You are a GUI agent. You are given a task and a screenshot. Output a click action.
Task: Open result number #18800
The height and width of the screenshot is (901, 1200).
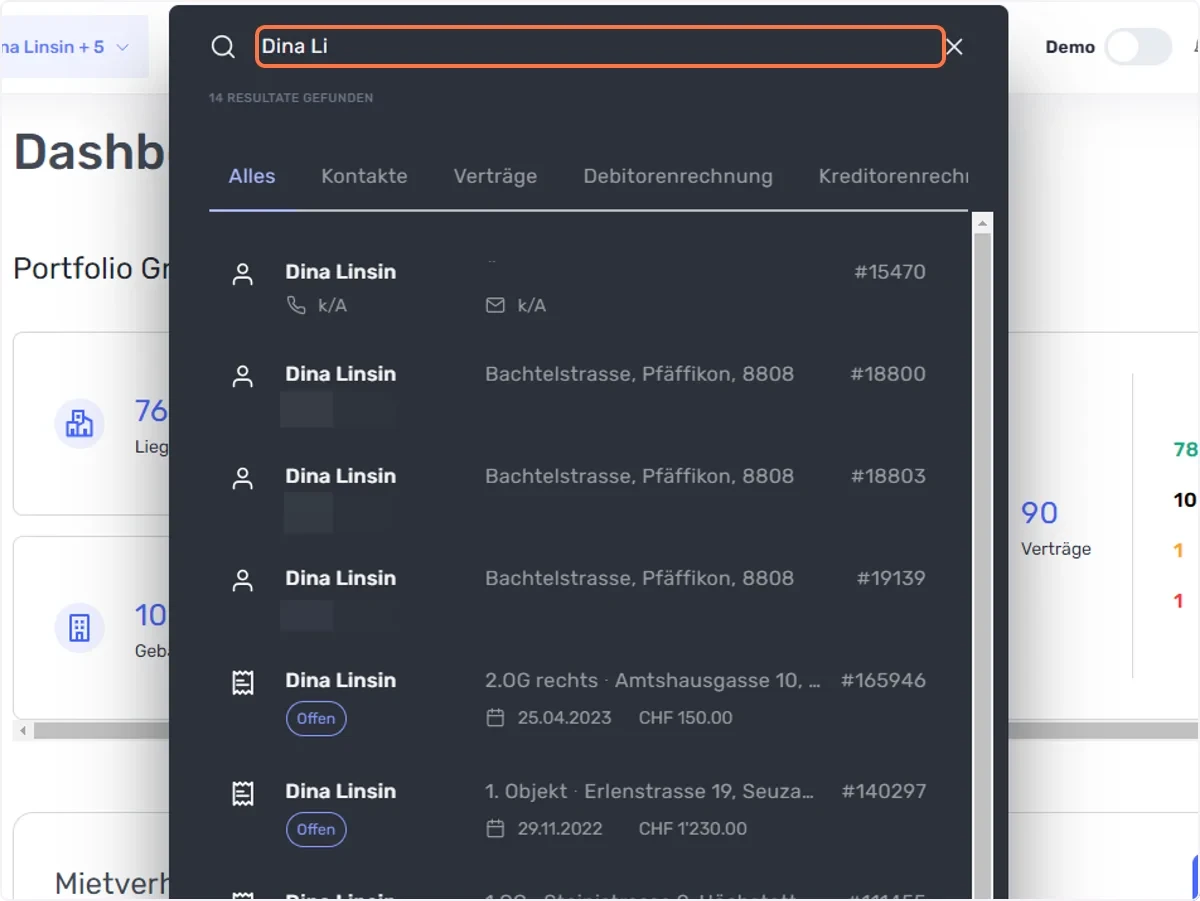point(888,374)
